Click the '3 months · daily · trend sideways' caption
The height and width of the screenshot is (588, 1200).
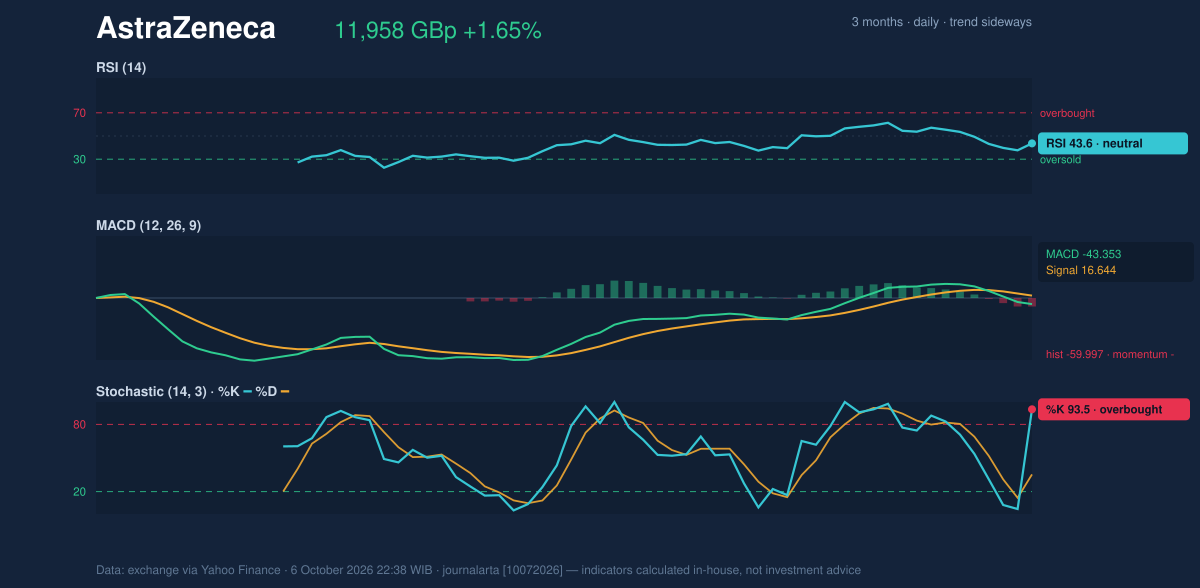[941, 22]
